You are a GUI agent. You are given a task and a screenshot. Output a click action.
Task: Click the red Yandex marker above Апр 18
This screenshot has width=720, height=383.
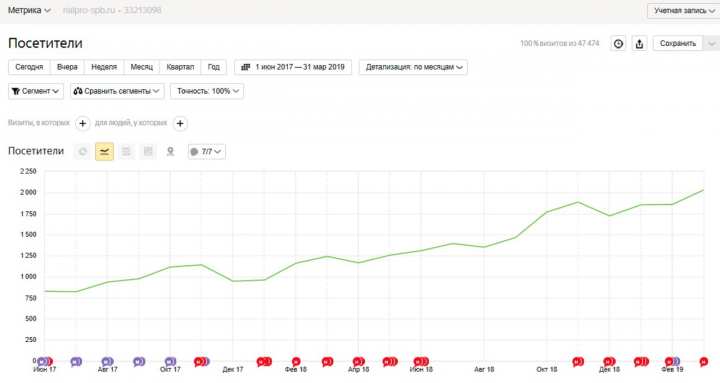[x=359, y=362]
